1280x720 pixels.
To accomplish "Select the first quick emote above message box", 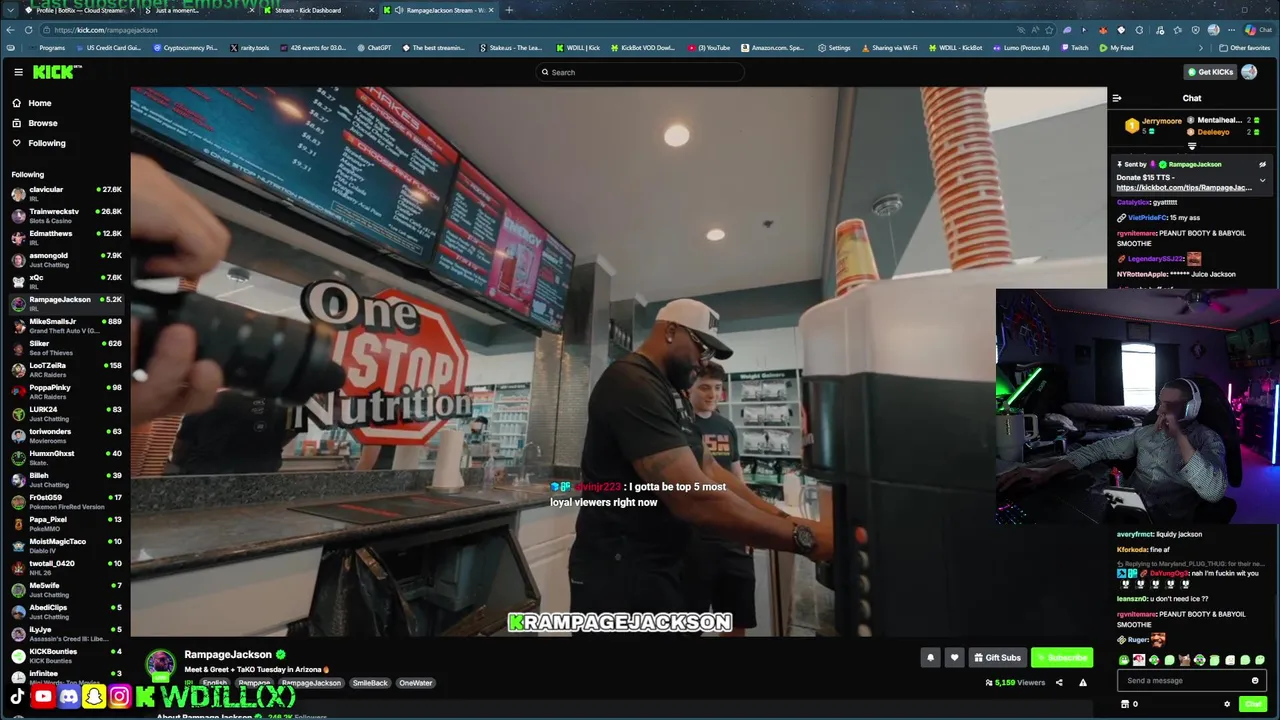I will tap(1124, 660).
